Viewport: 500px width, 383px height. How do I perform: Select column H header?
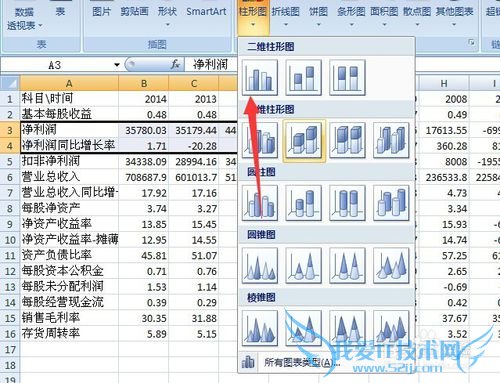444,83
